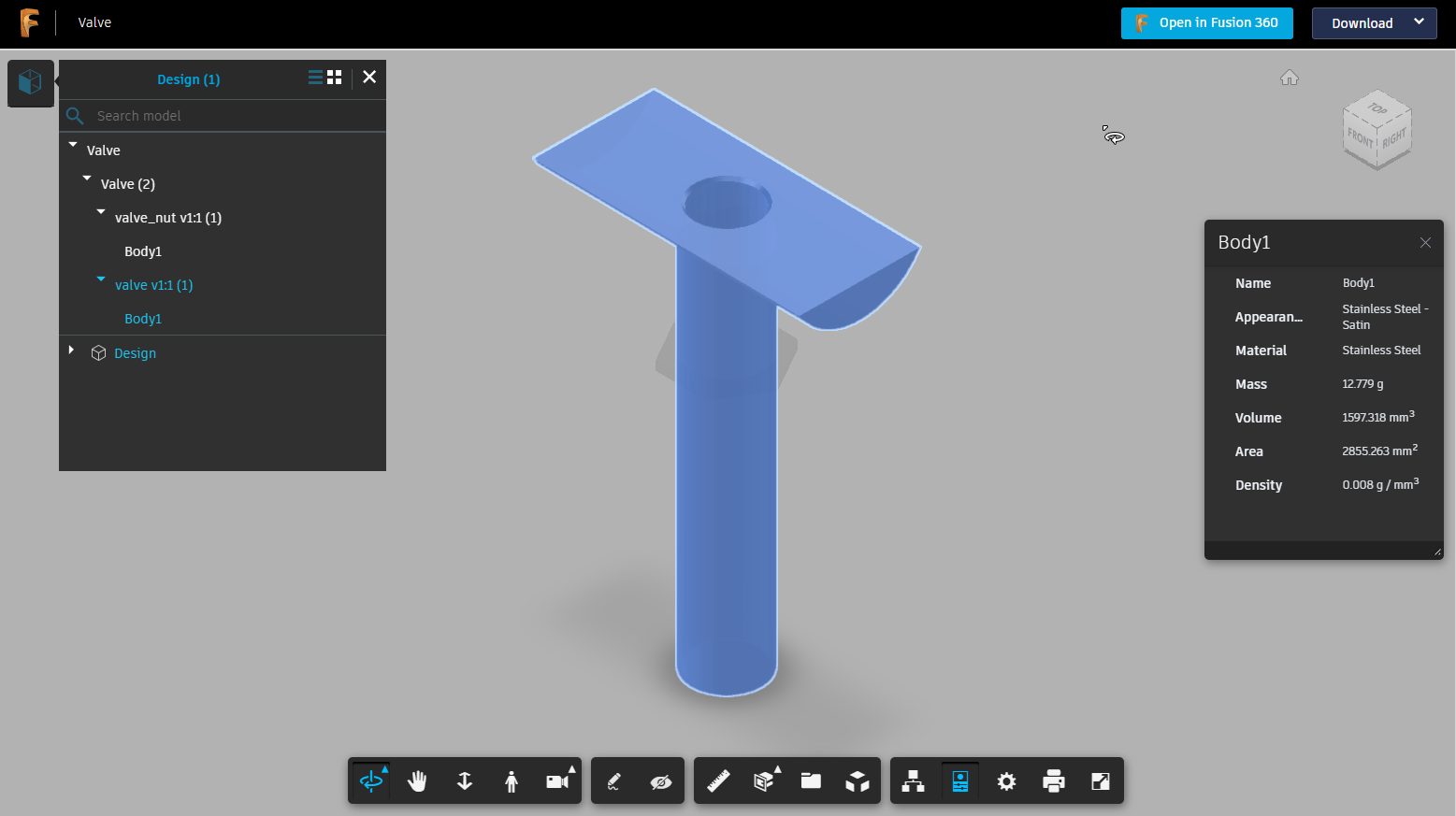Click the resize grip of properties panel
This screenshot has width=1456, height=816.
click(x=1436, y=552)
